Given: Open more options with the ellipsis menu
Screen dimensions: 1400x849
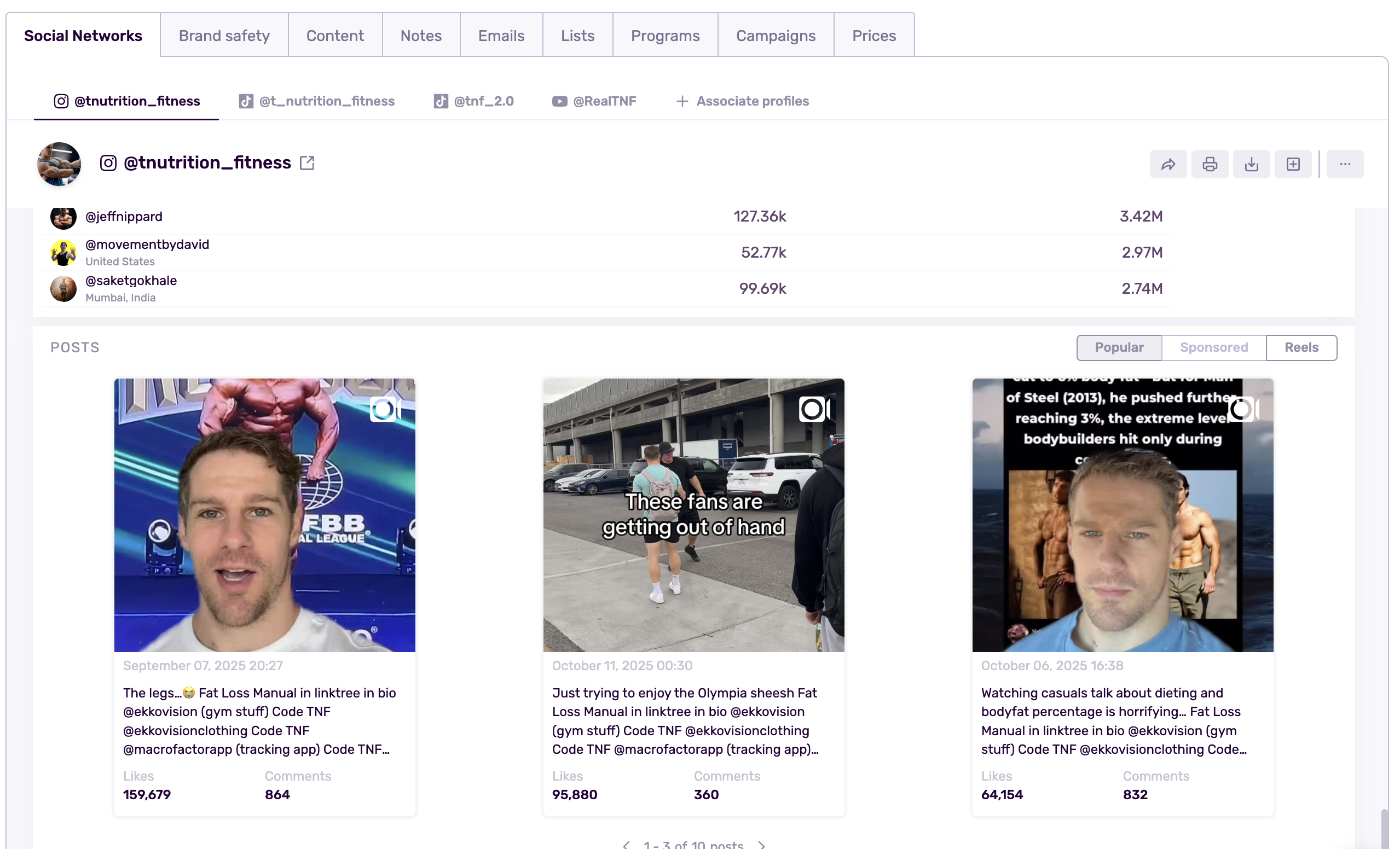Looking at the screenshot, I should [1345, 164].
